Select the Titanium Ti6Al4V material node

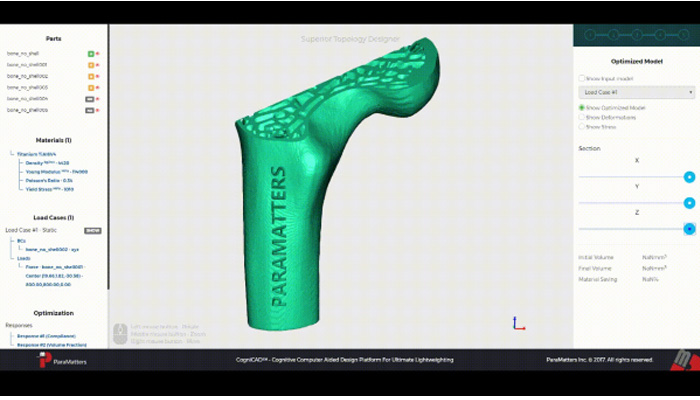[x=37, y=154]
